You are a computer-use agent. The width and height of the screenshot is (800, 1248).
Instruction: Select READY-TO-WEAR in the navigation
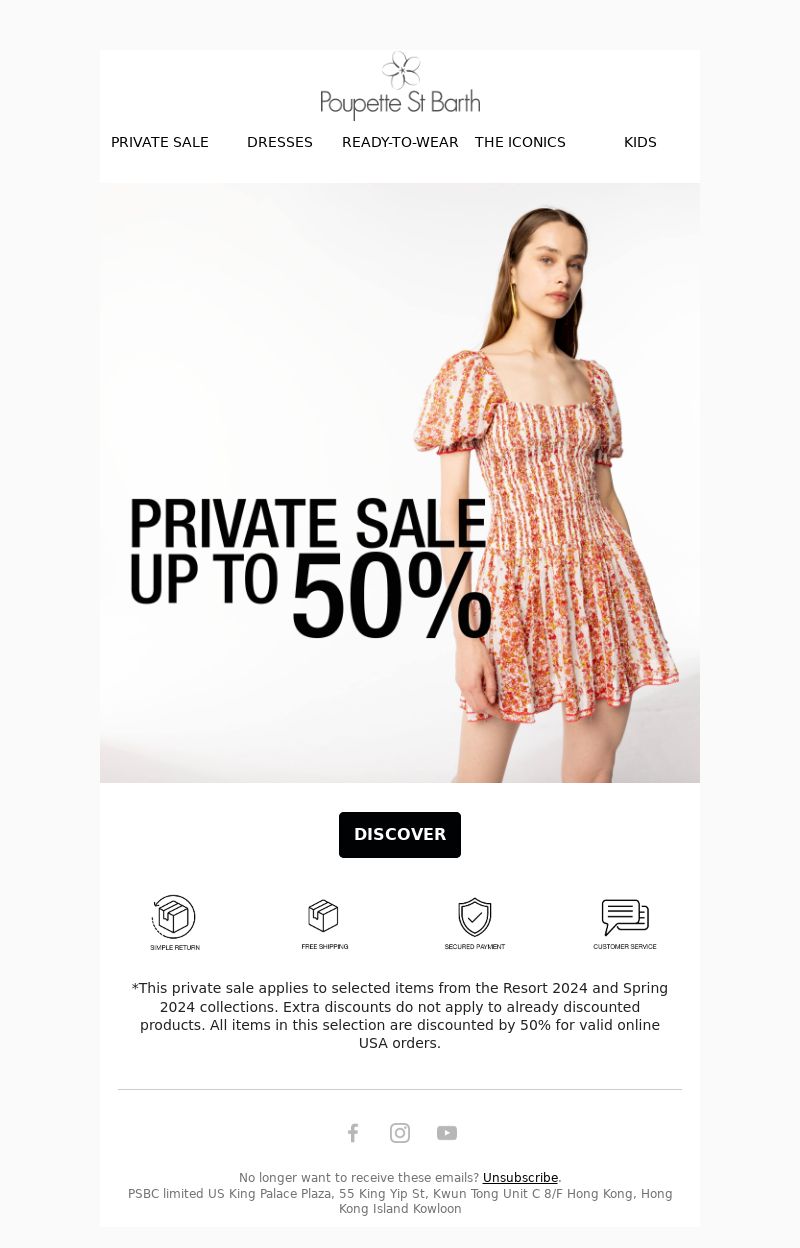point(400,142)
